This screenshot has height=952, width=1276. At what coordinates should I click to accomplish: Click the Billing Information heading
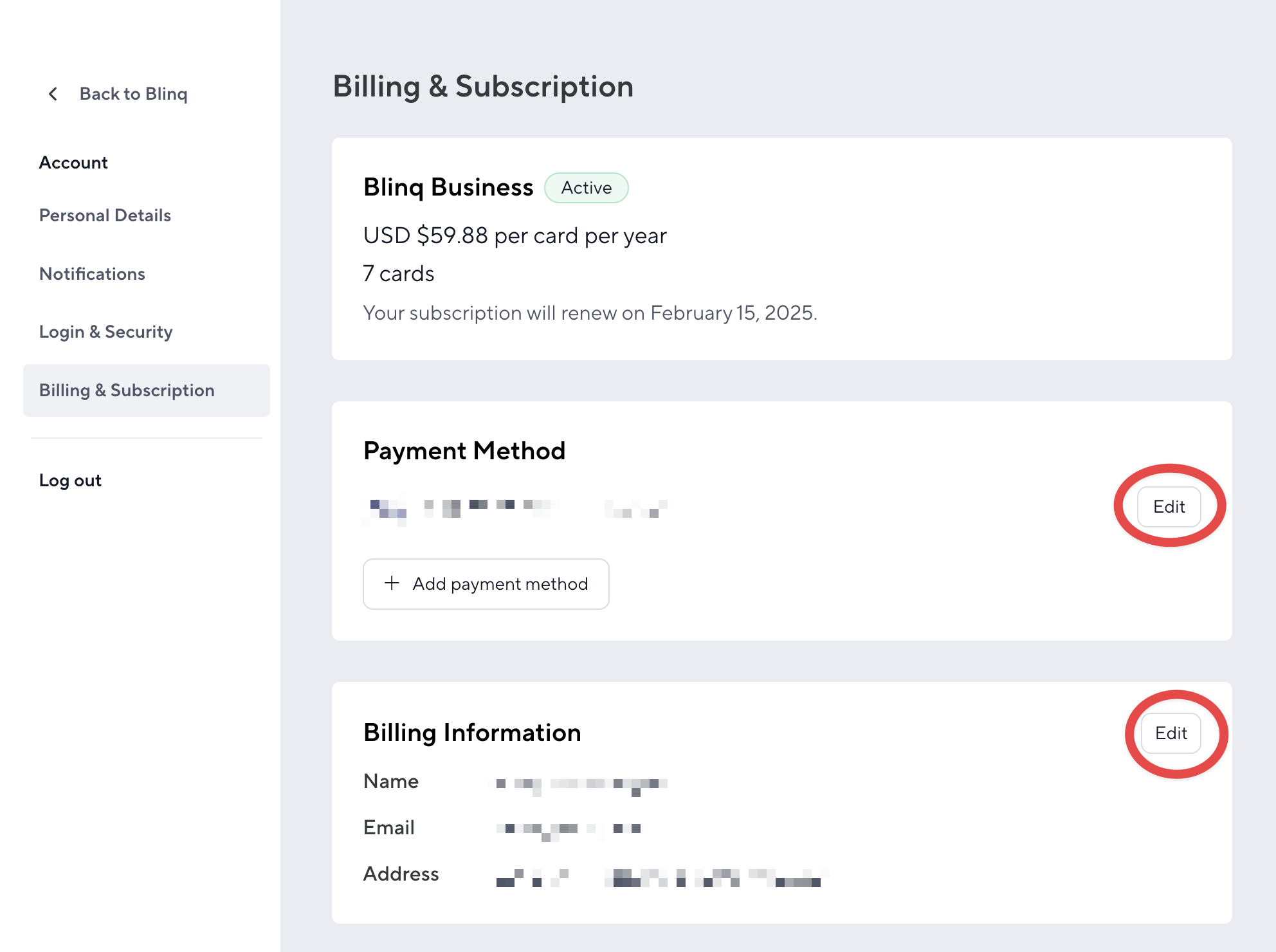coord(472,733)
